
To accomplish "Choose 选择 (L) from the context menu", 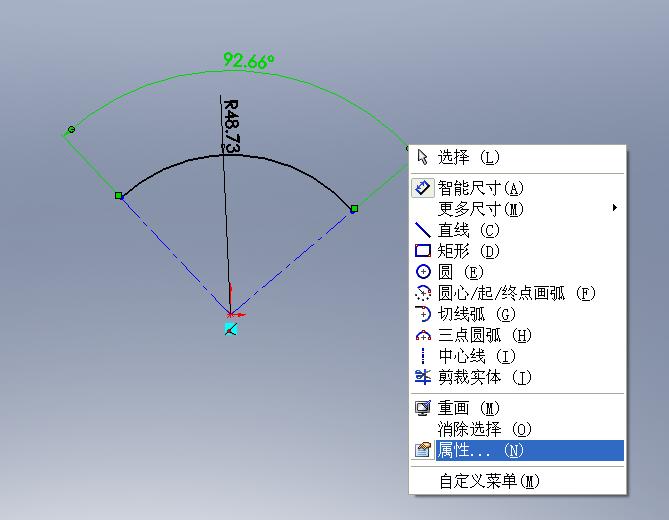I will 518,157.
